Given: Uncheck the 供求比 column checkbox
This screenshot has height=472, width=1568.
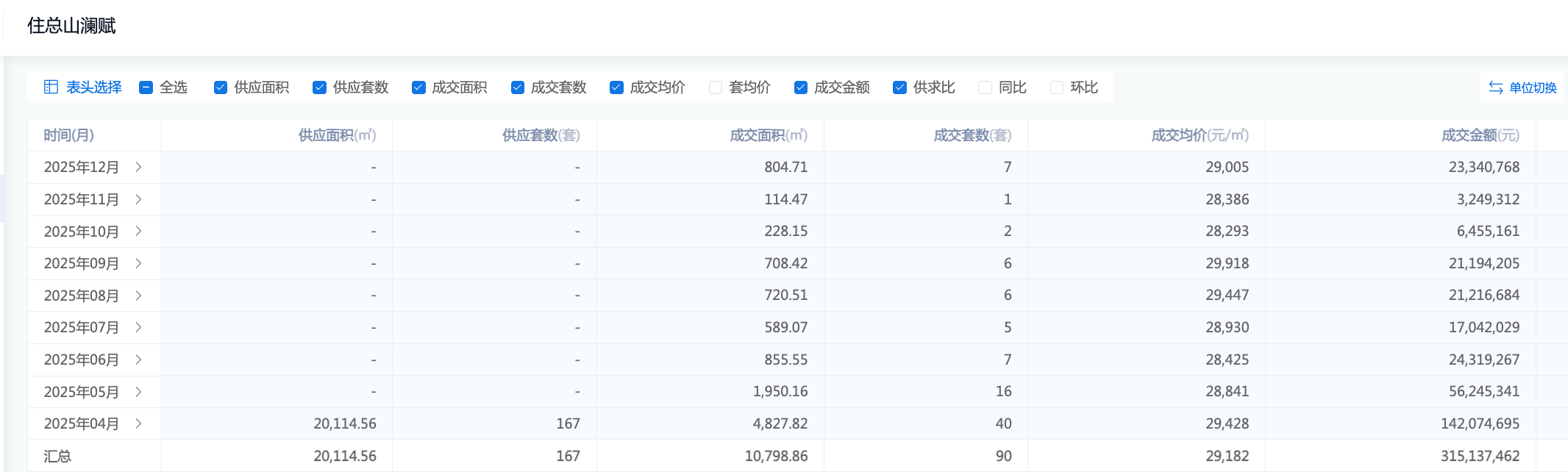Looking at the screenshot, I should (x=899, y=87).
